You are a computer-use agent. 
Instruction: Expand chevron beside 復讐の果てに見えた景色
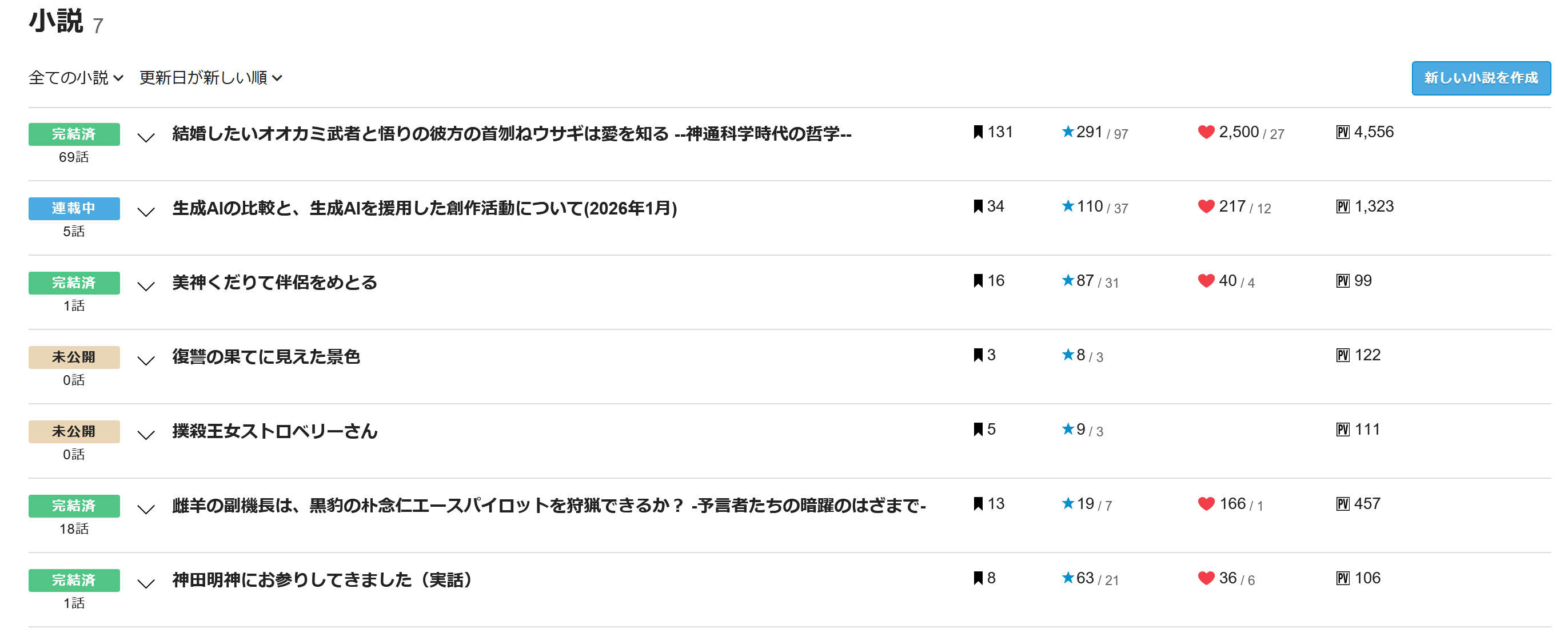146,360
